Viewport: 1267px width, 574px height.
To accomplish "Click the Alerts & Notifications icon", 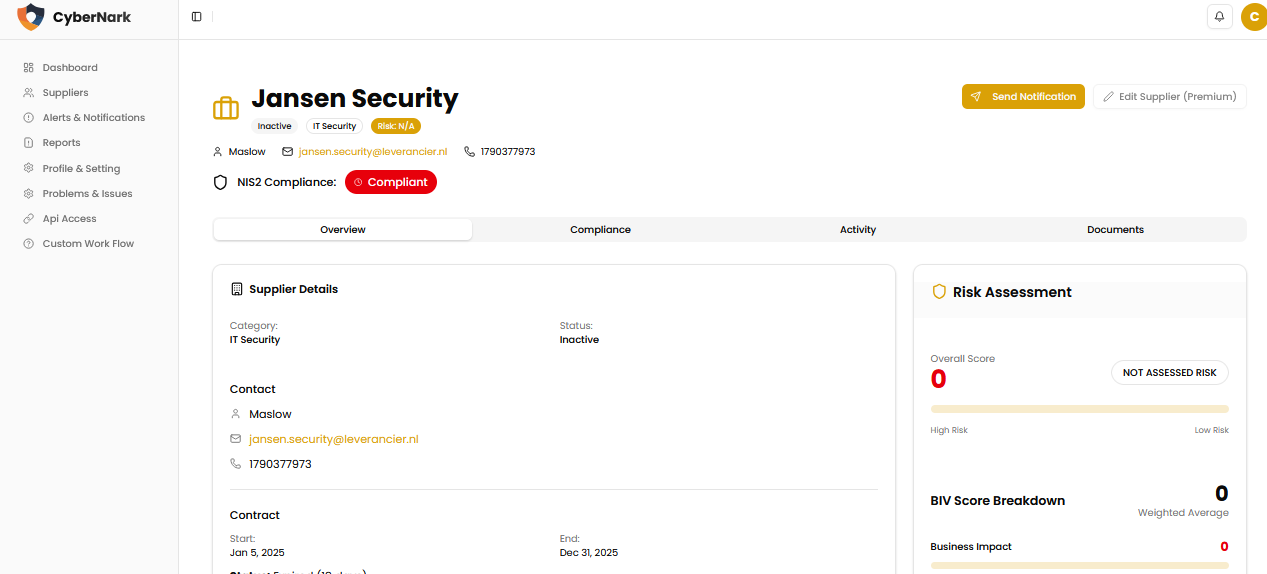I will click(x=29, y=118).
